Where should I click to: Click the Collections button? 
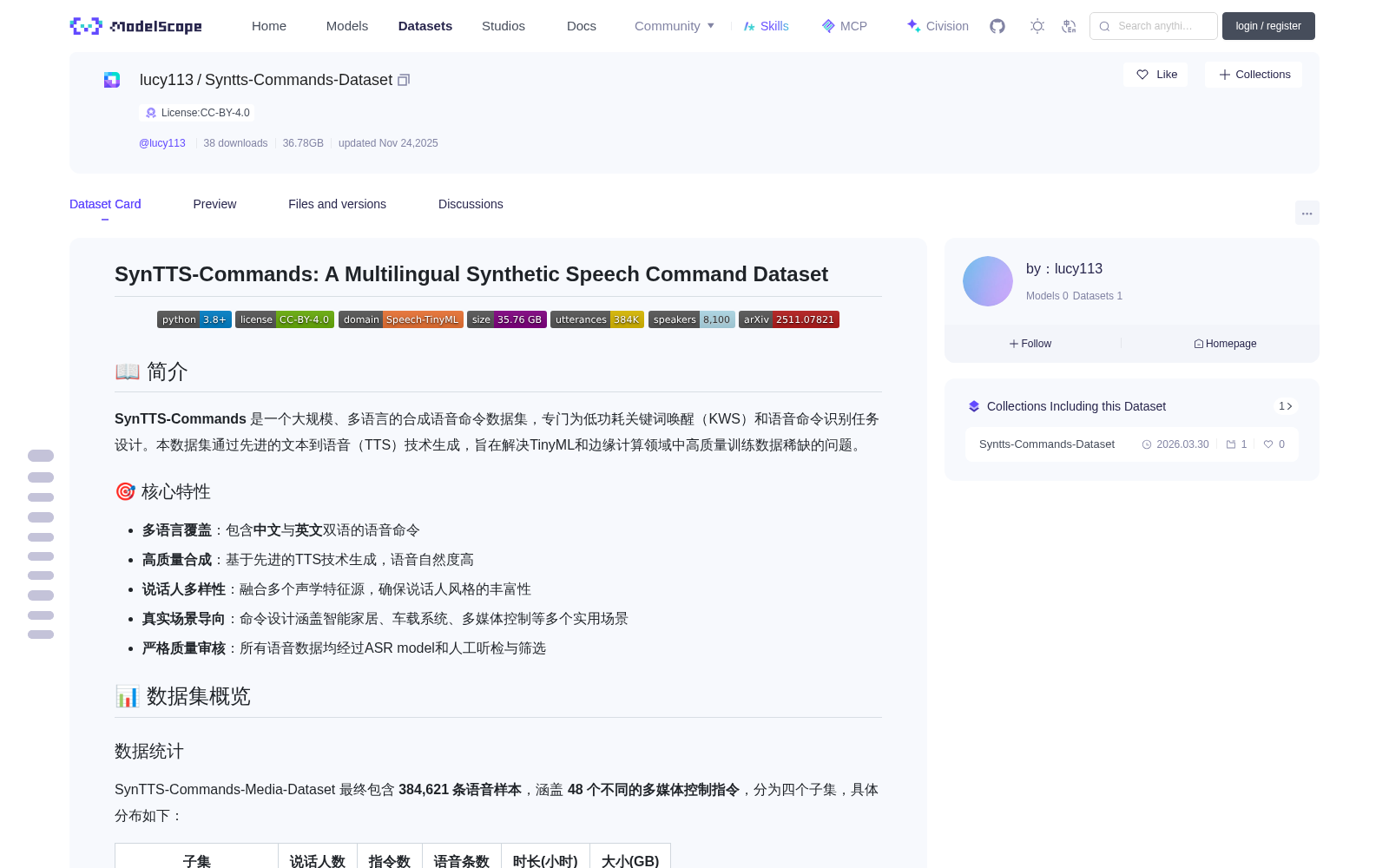(1254, 75)
